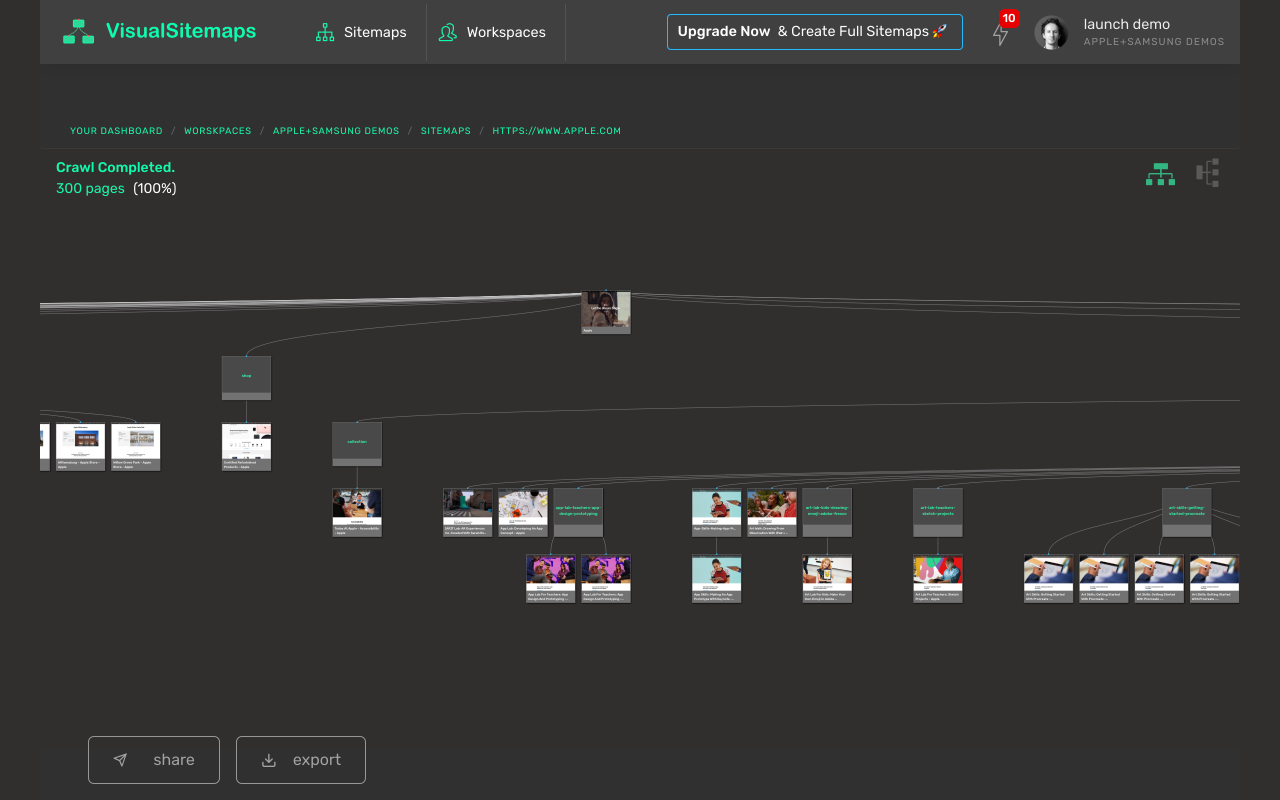
Task: Open the apple.com homepage thumbnail node
Action: coord(605,310)
